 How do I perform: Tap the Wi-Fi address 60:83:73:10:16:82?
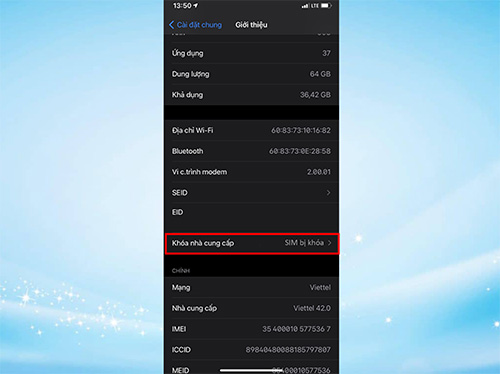tap(301, 130)
